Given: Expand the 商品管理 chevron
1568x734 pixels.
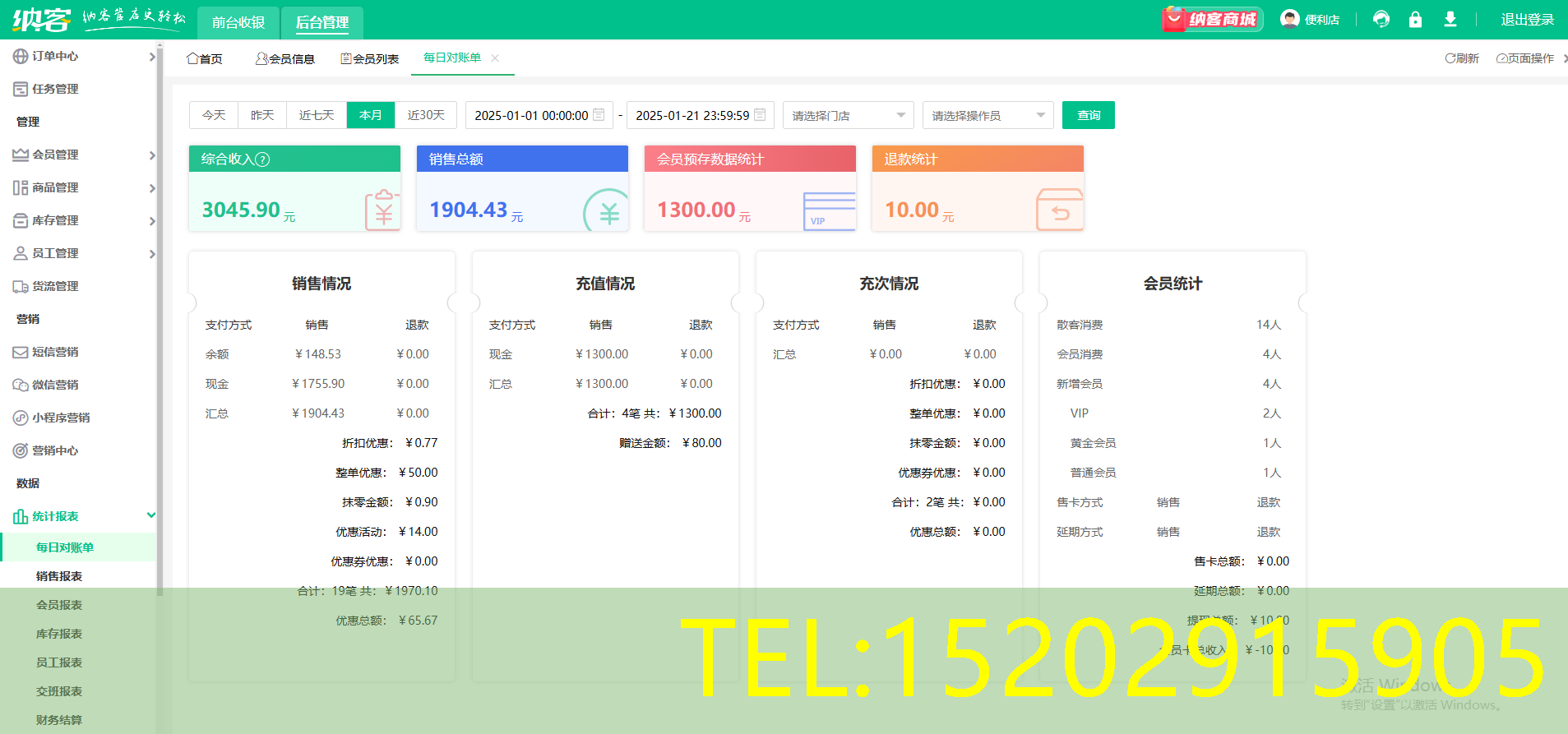Looking at the screenshot, I should click(x=152, y=188).
